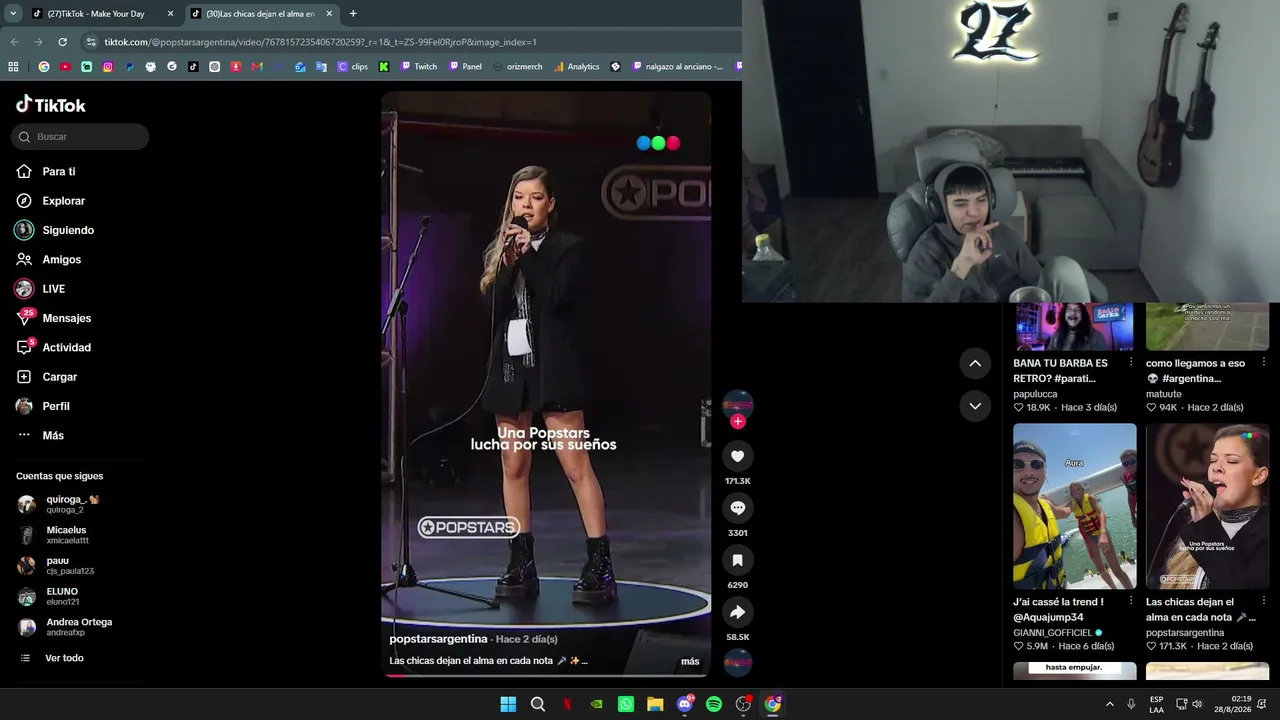This screenshot has height=720, width=1280.
Task: Open more options for como llegamos a eso video
Action: [x=1263, y=362]
